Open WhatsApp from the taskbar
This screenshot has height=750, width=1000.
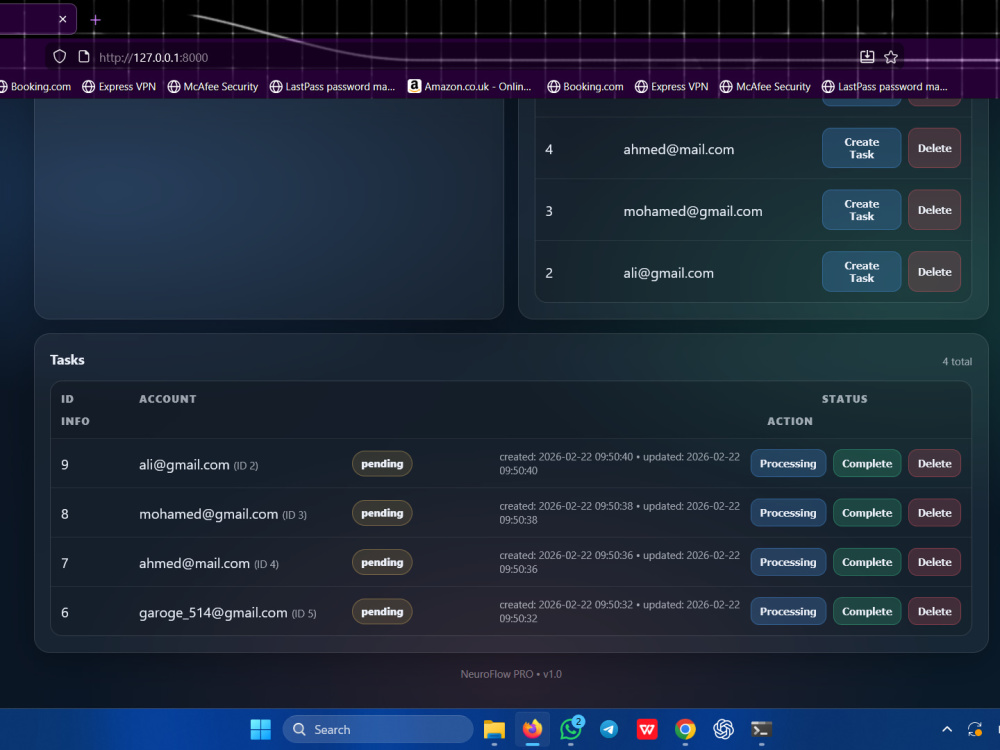coord(571,729)
